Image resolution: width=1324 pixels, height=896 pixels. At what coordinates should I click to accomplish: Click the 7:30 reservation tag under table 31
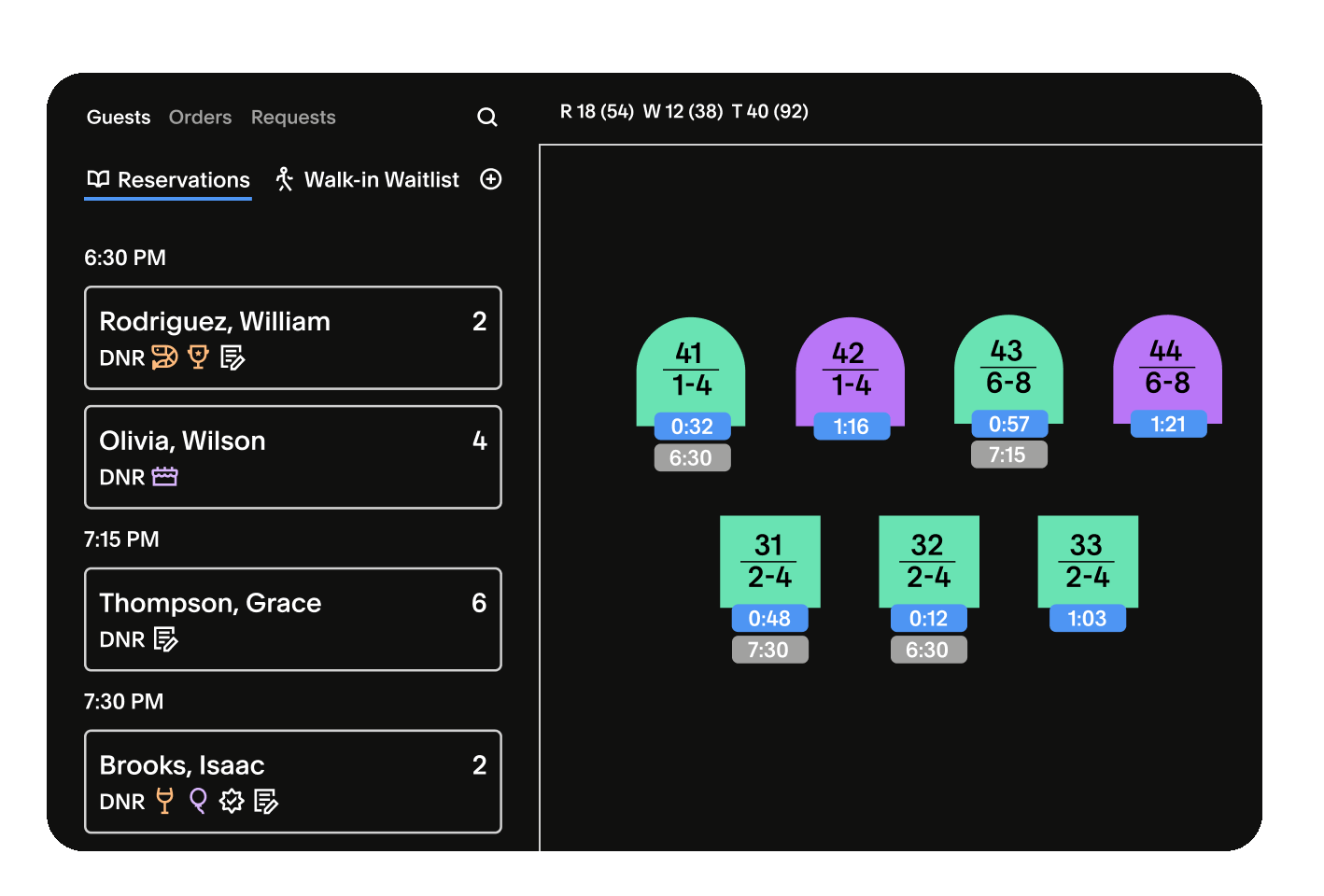(770, 650)
